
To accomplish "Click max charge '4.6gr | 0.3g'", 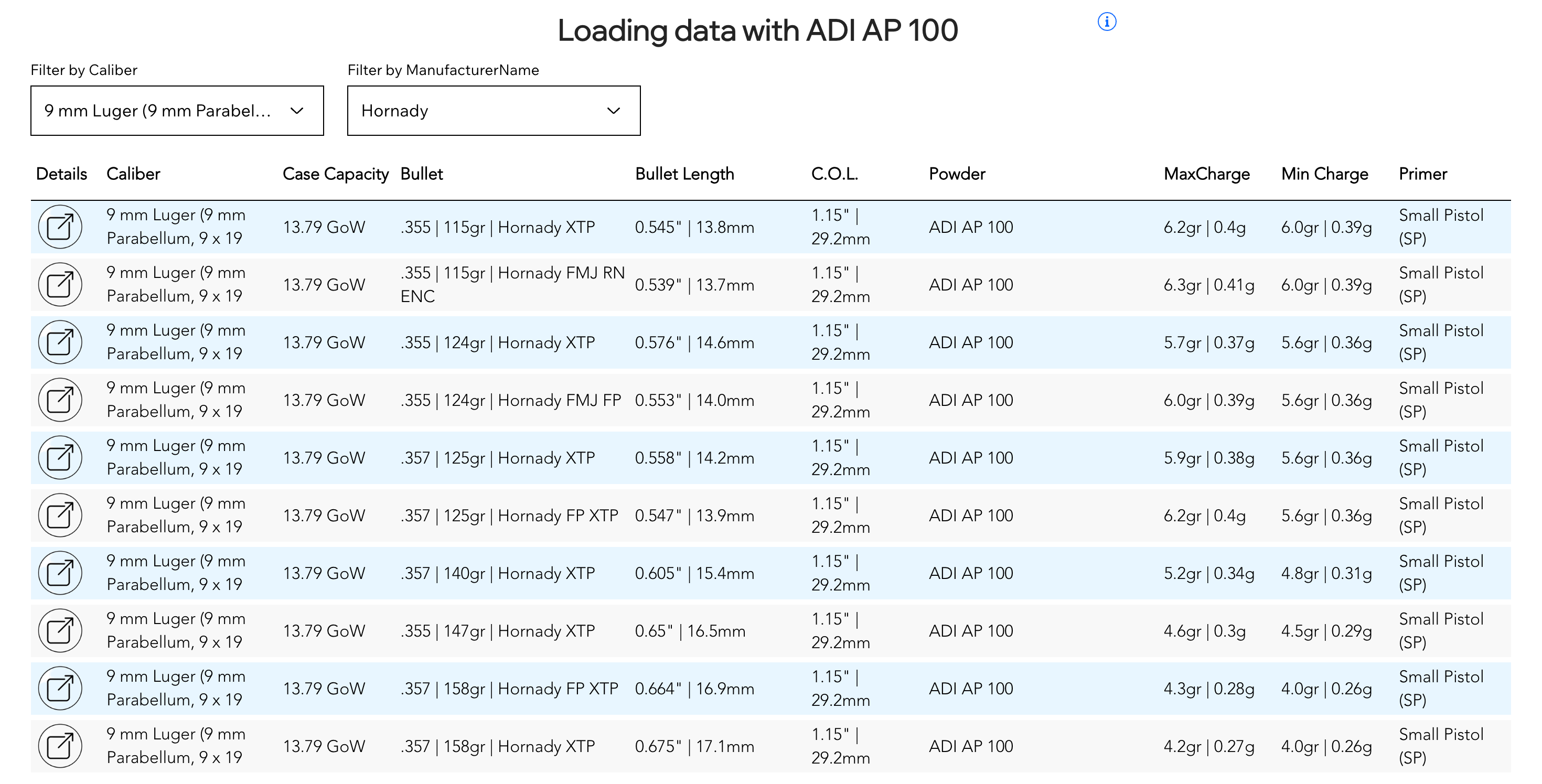I will tap(1204, 631).
